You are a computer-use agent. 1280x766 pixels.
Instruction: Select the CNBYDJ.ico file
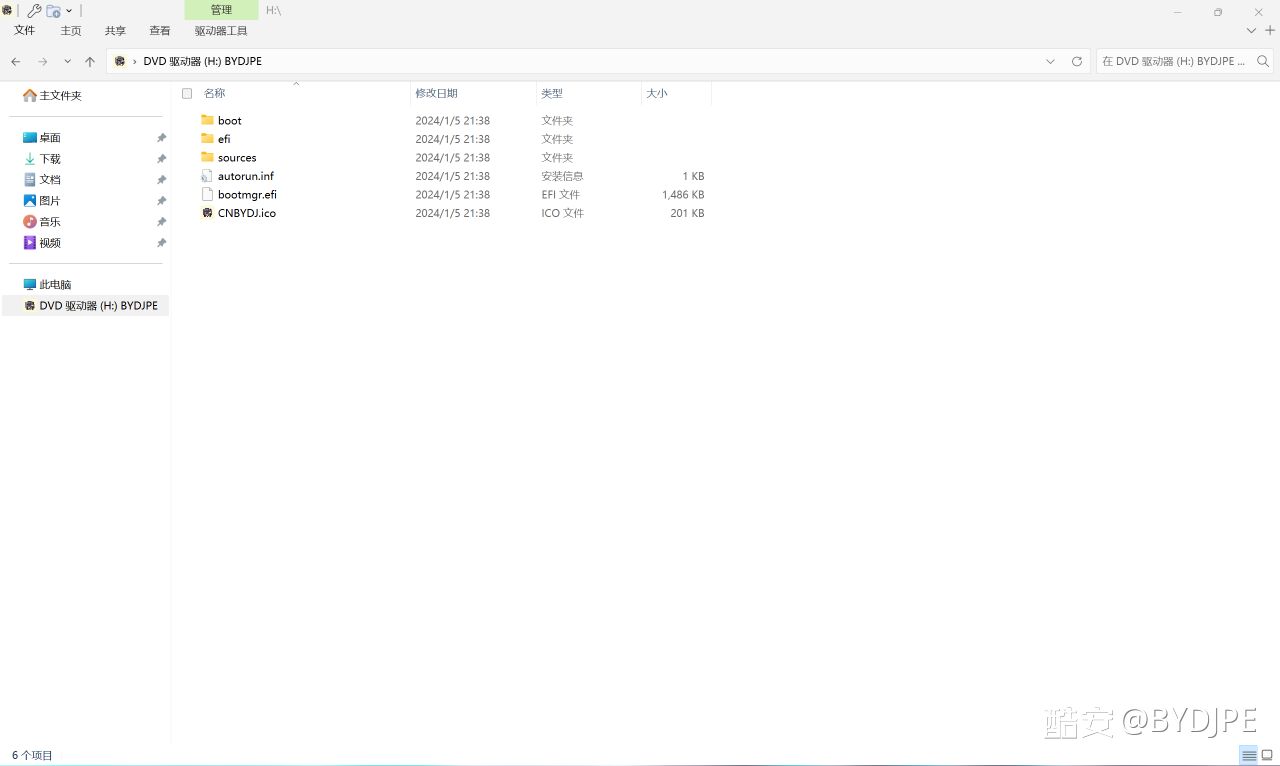(246, 213)
